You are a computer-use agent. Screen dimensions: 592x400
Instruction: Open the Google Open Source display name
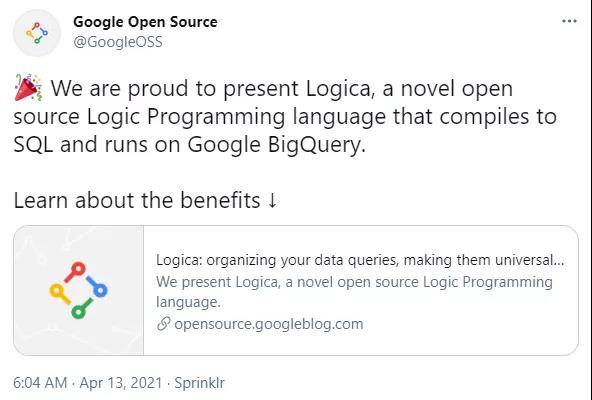(x=145, y=22)
